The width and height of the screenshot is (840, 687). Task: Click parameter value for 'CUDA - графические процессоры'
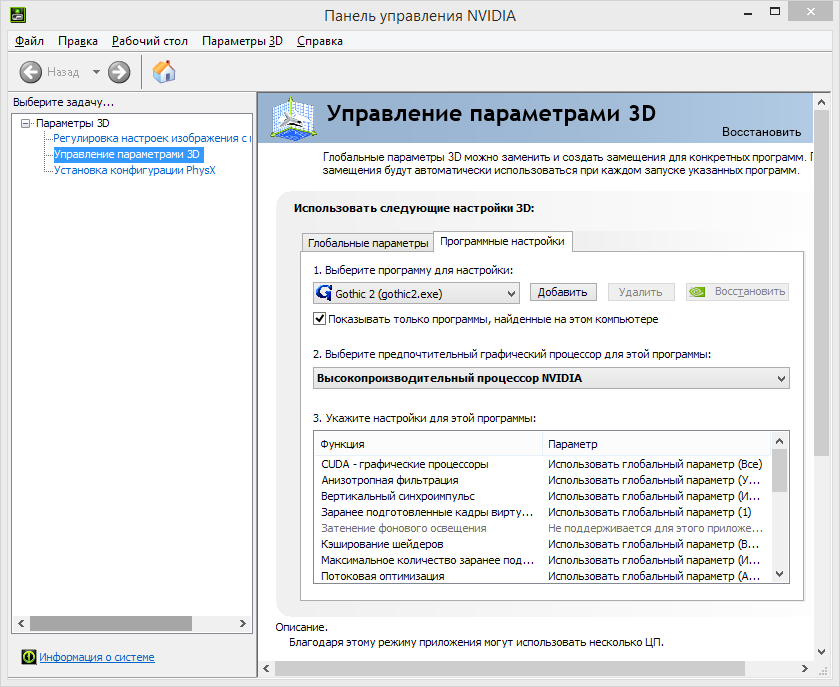click(655, 464)
